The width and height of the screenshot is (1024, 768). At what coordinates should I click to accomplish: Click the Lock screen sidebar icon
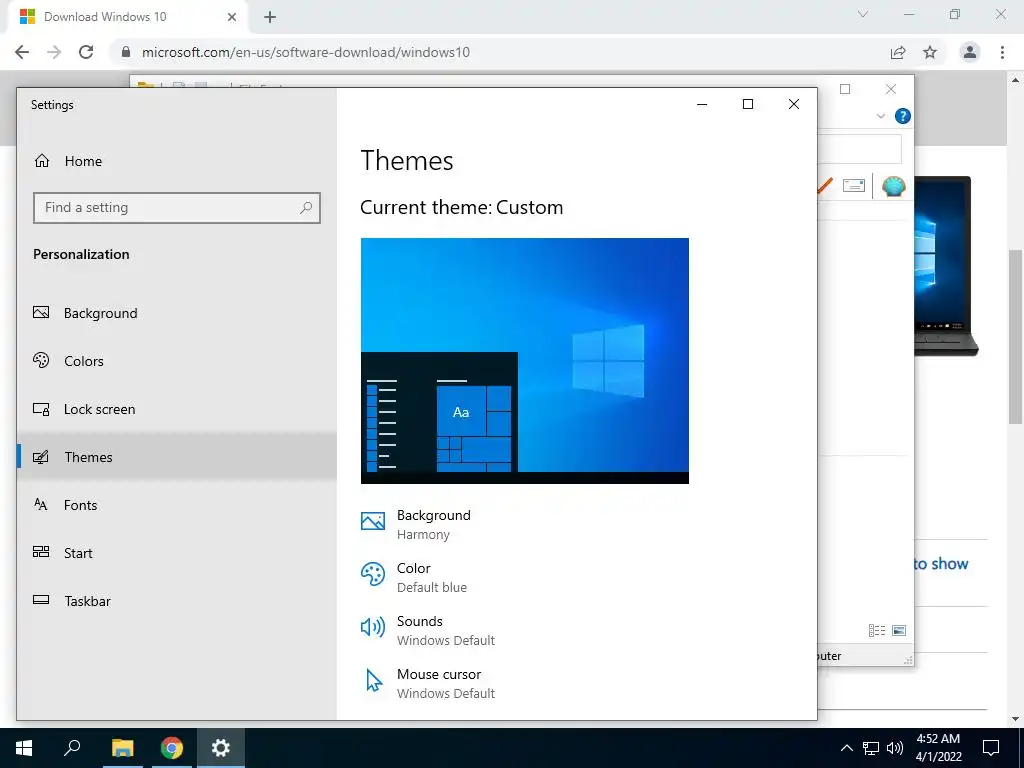tap(41, 409)
